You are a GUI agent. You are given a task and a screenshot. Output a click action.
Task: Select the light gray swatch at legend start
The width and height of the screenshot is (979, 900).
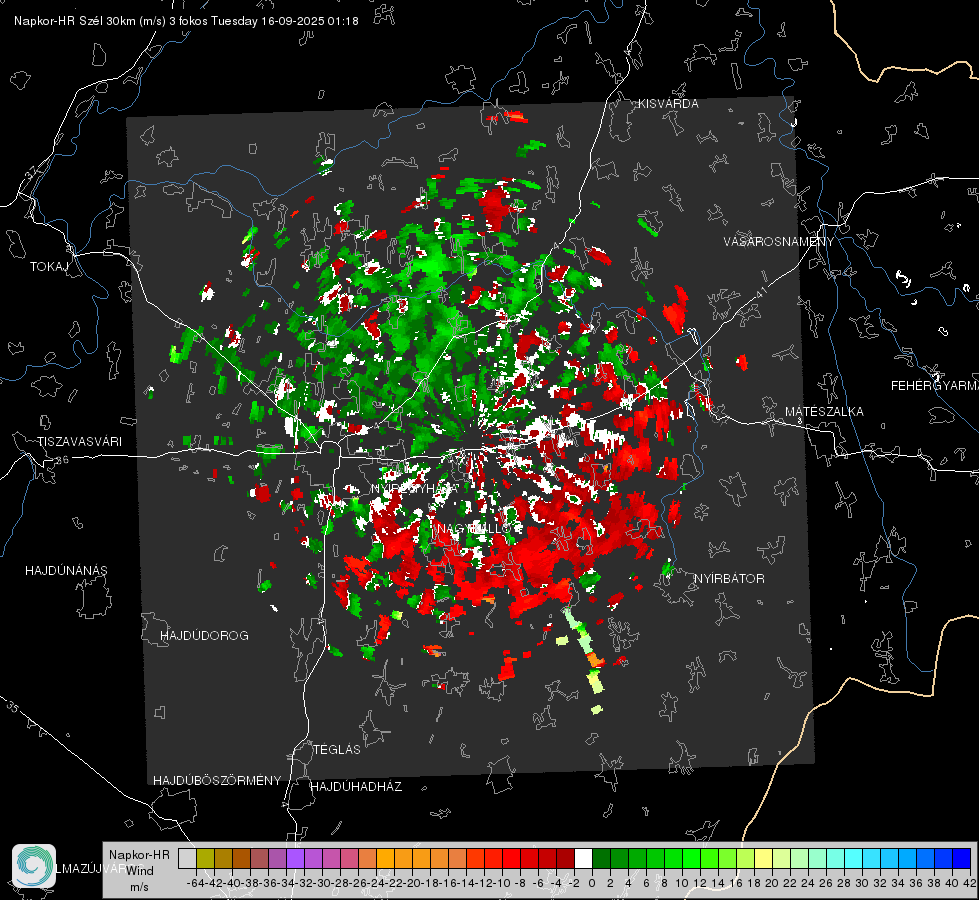(x=187, y=858)
